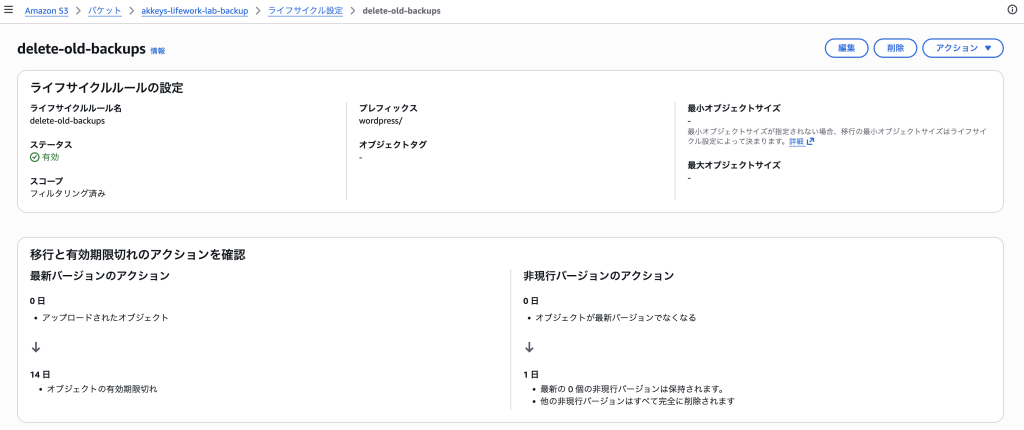Return to ライフサイクル設定 breadcrumb
The image size is (1024, 430).
[x=305, y=10]
